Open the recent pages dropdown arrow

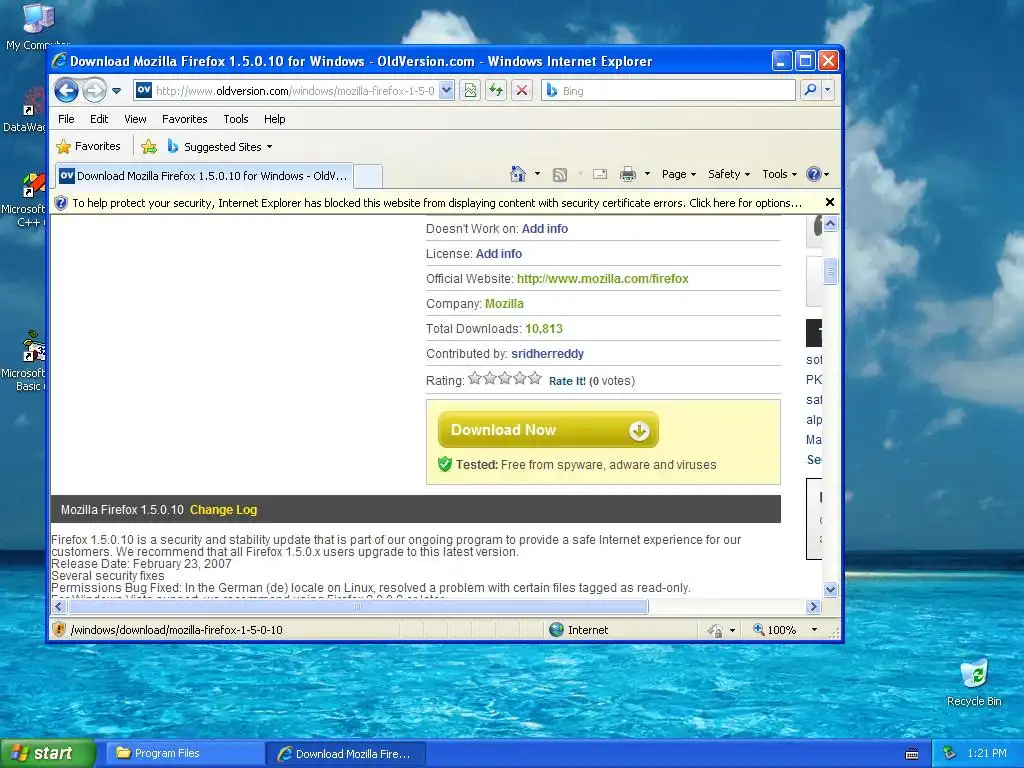[x=116, y=91]
